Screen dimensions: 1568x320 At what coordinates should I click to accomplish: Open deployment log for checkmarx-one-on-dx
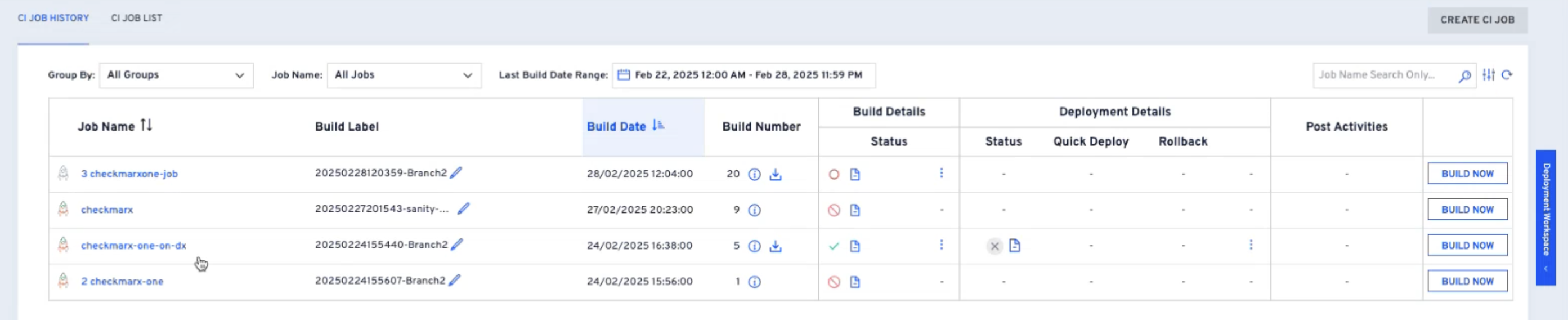point(1014,246)
